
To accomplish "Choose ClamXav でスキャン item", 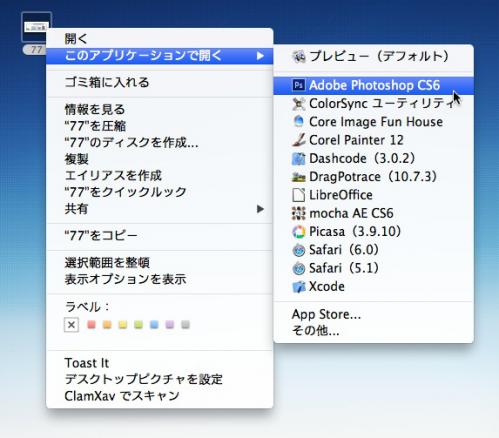I will point(160,396).
